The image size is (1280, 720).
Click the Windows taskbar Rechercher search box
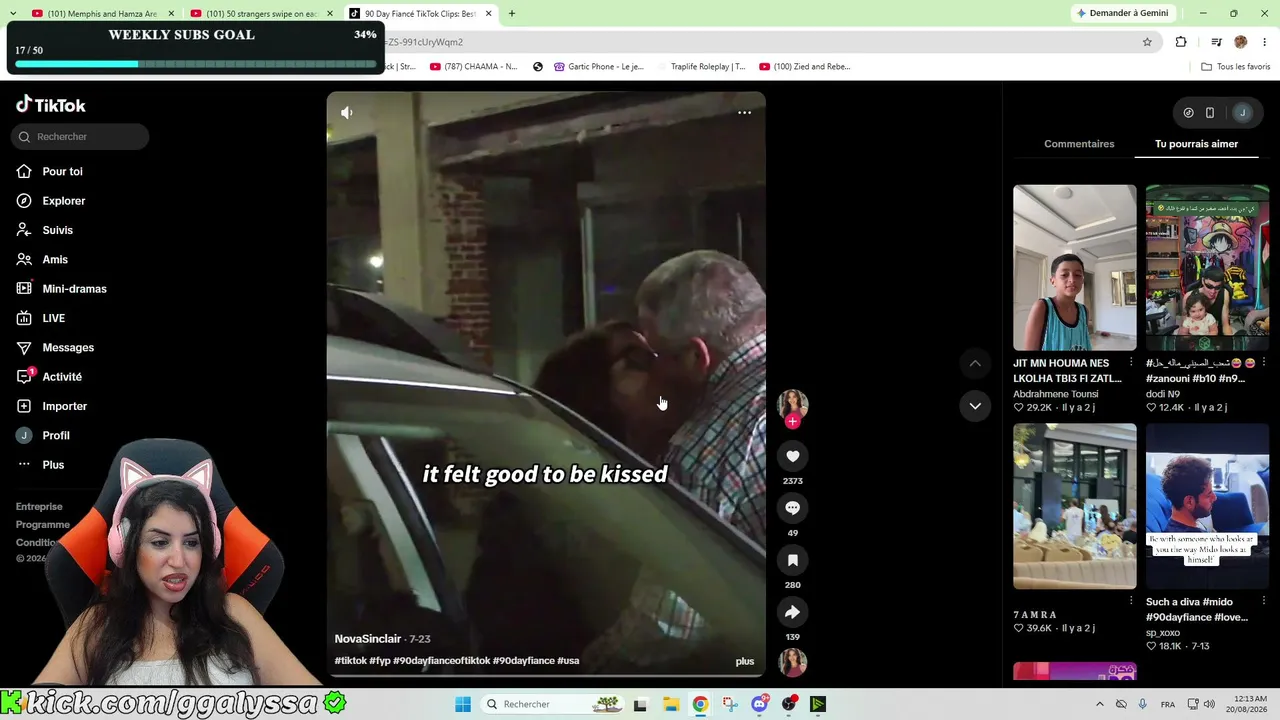[551, 704]
